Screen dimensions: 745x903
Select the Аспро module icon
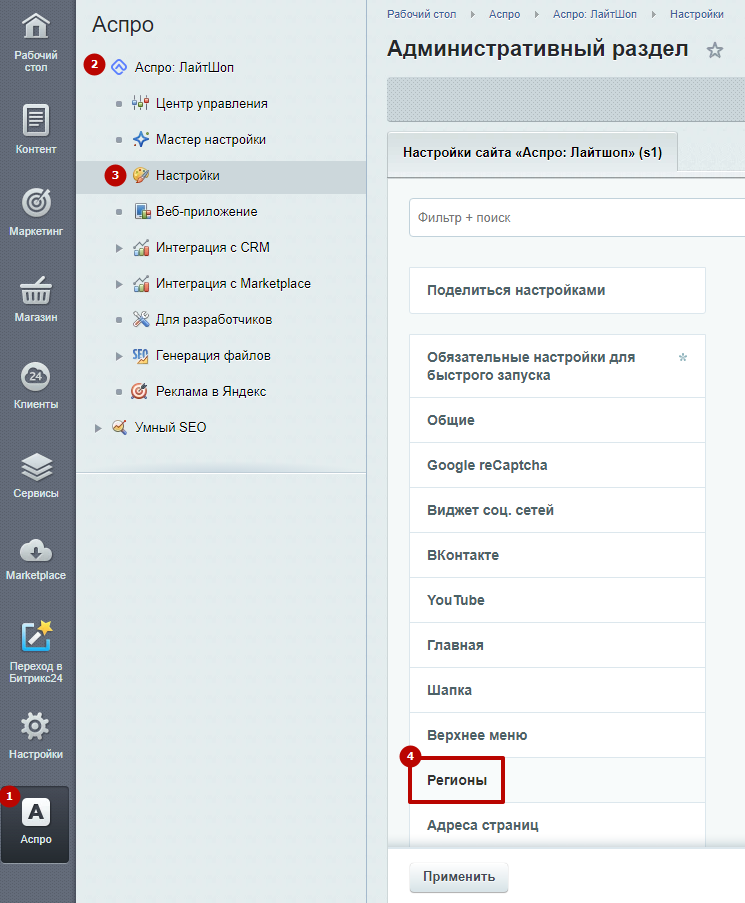pos(36,812)
